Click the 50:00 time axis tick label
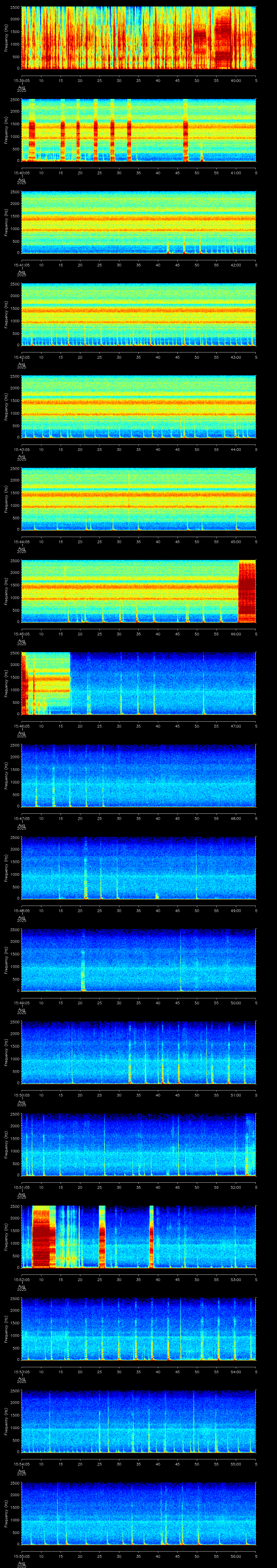Image resolution: width=277 pixels, height=1568 pixels. click(236, 1003)
